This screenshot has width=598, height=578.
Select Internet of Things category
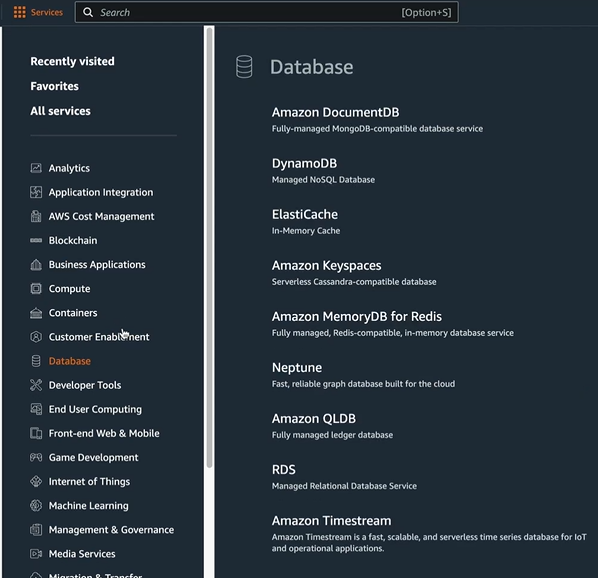coord(89,482)
